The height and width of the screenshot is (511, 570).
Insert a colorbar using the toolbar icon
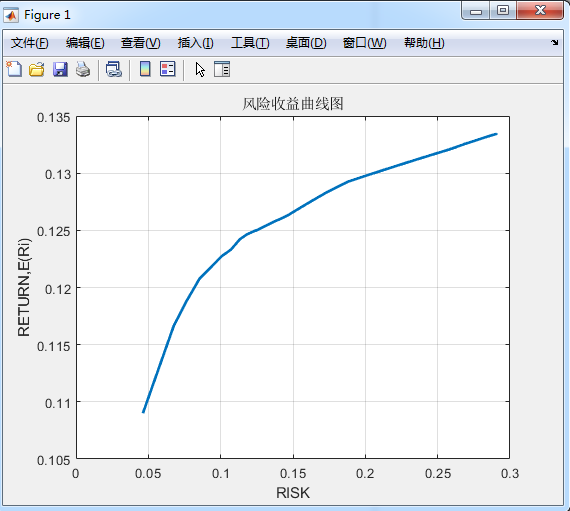tap(145, 68)
